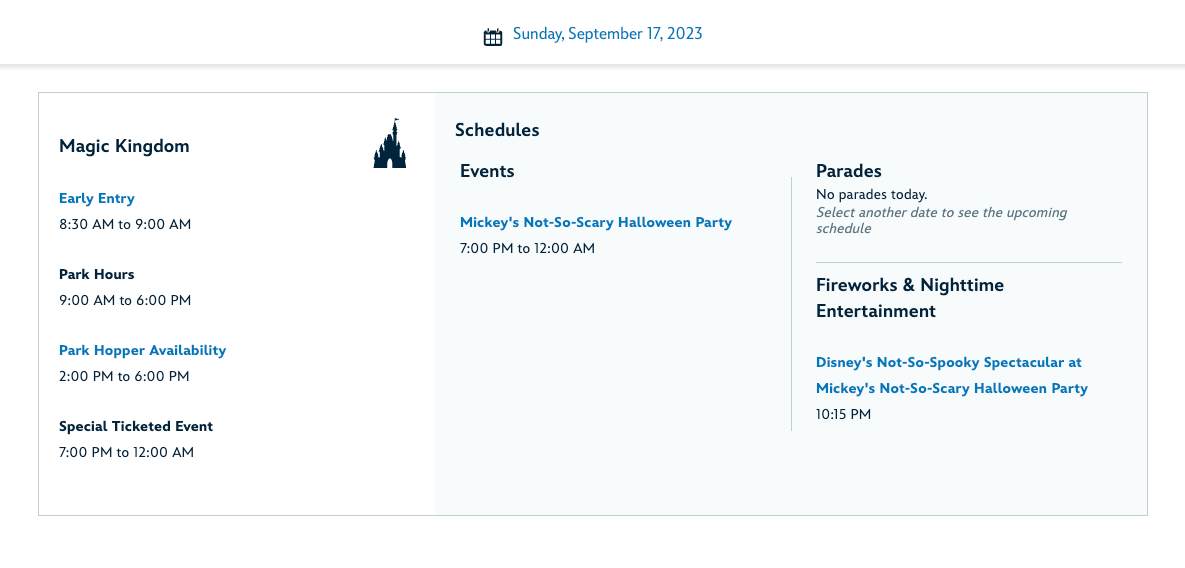Click the Park Hopper Availability link
The width and height of the screenshot is (1185, 568).
142,350
